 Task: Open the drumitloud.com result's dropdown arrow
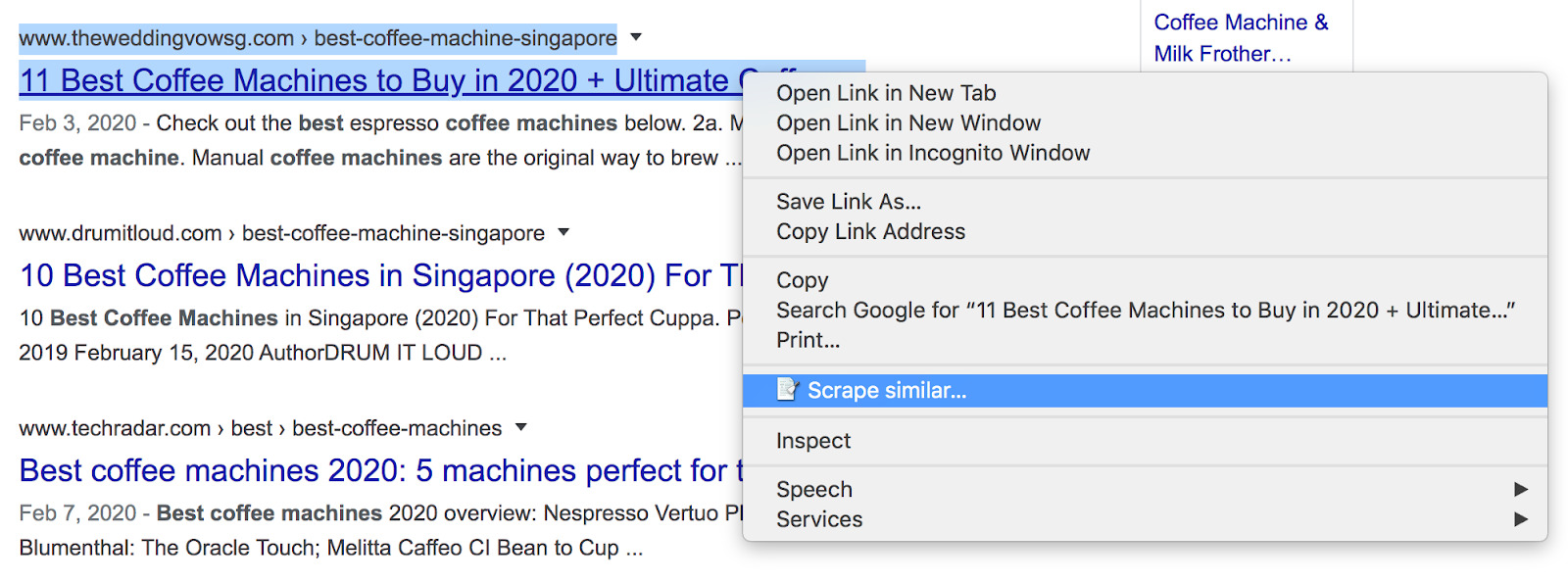(x=562, y=232)
